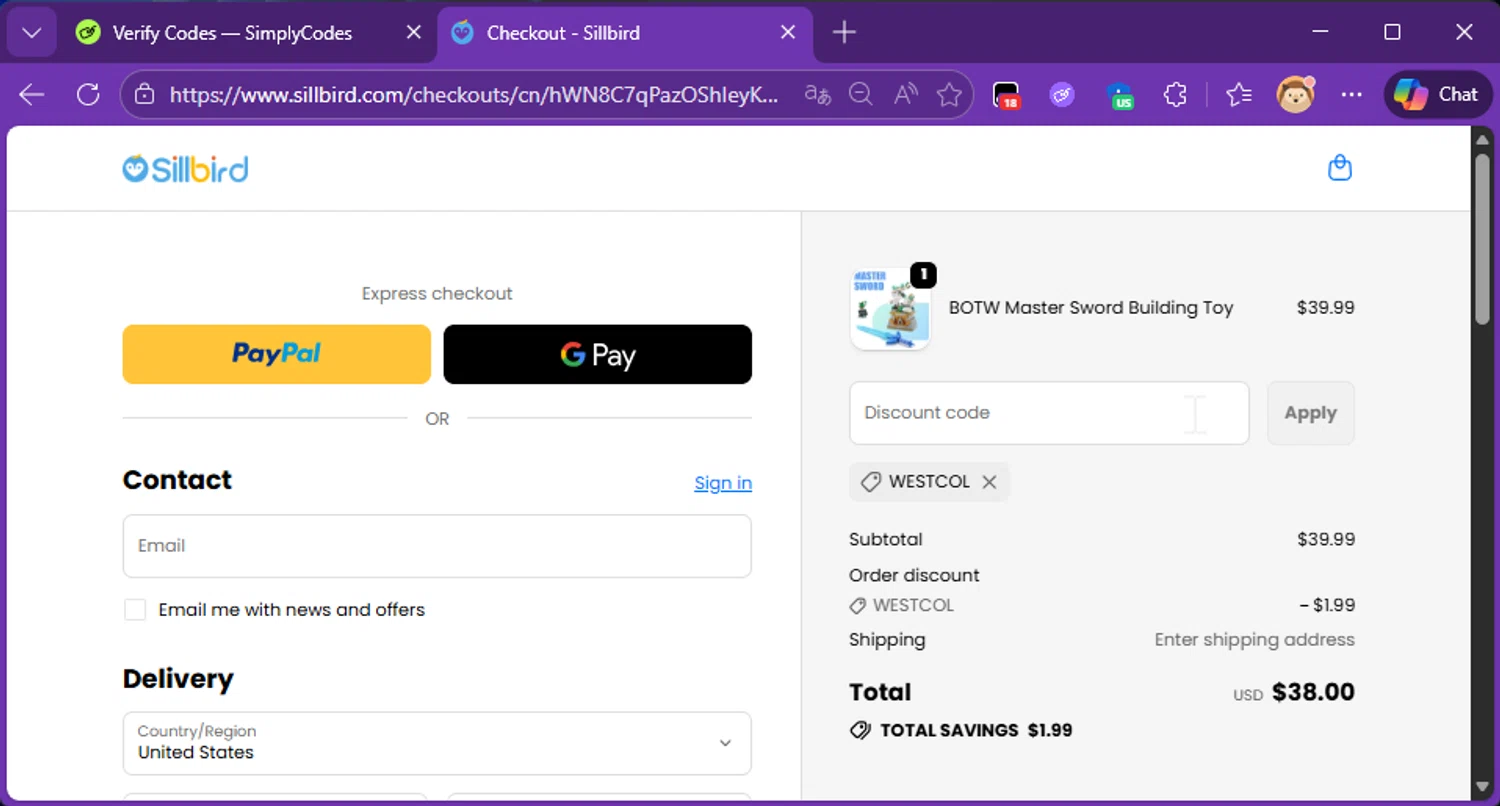Expand the Country/Region dropdown

437,743
